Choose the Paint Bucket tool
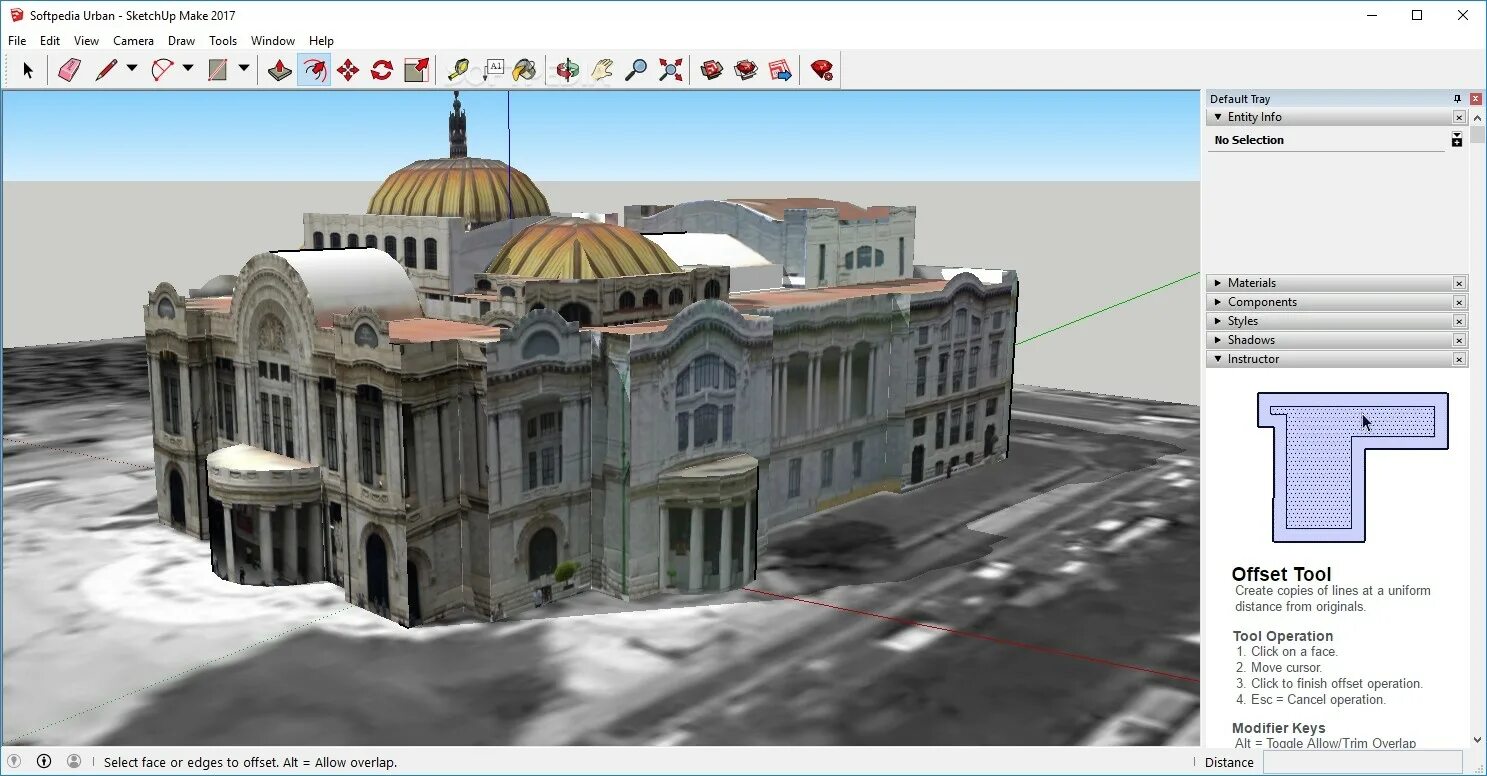This screenshot has height=776, width=1487. click(x=525, y=70)
